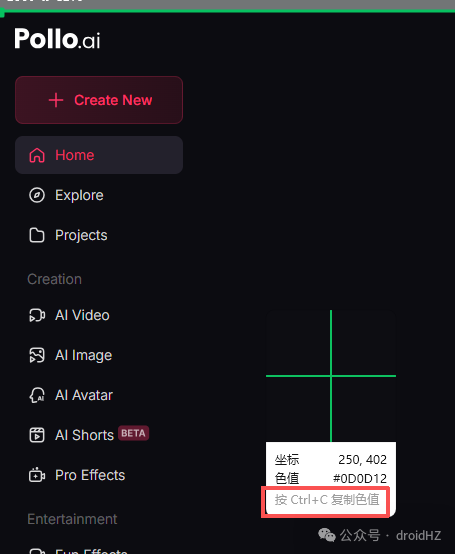Click the Create New button
This screenshot has height=554, width=455.
point(99,100)
